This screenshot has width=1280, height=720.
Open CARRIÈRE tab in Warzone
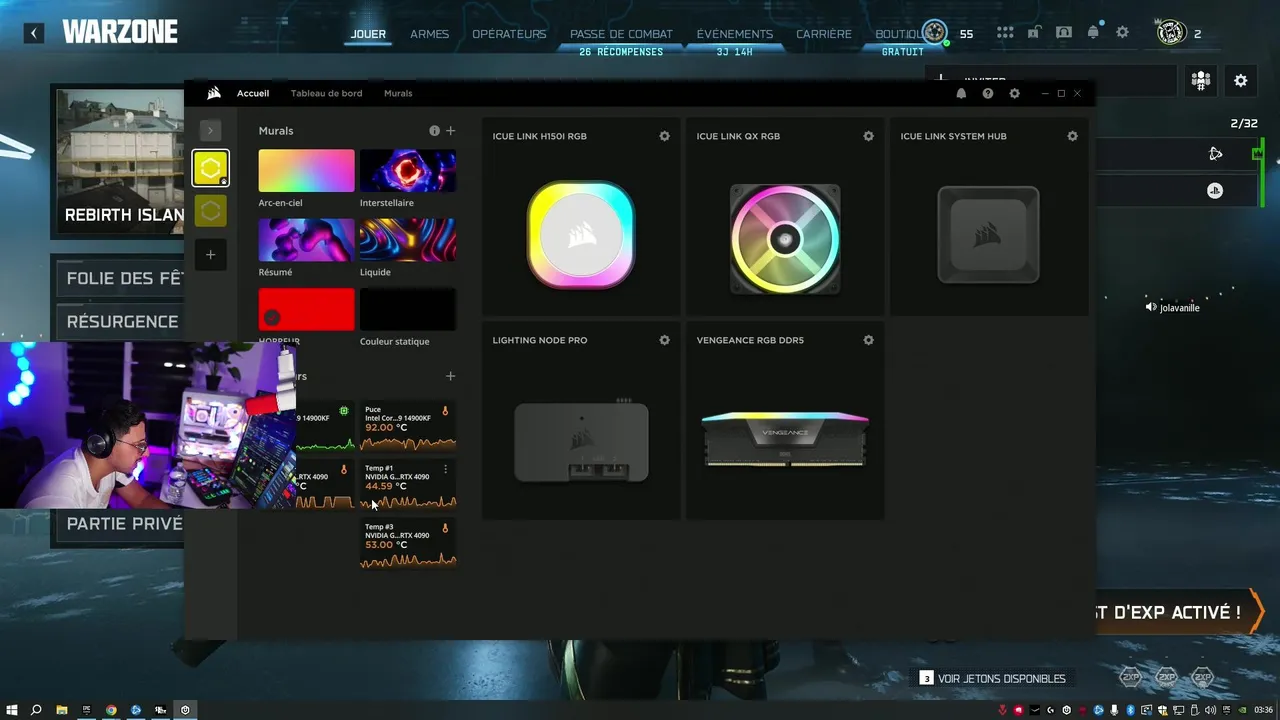pyautogui.click(x=824, y=34)
